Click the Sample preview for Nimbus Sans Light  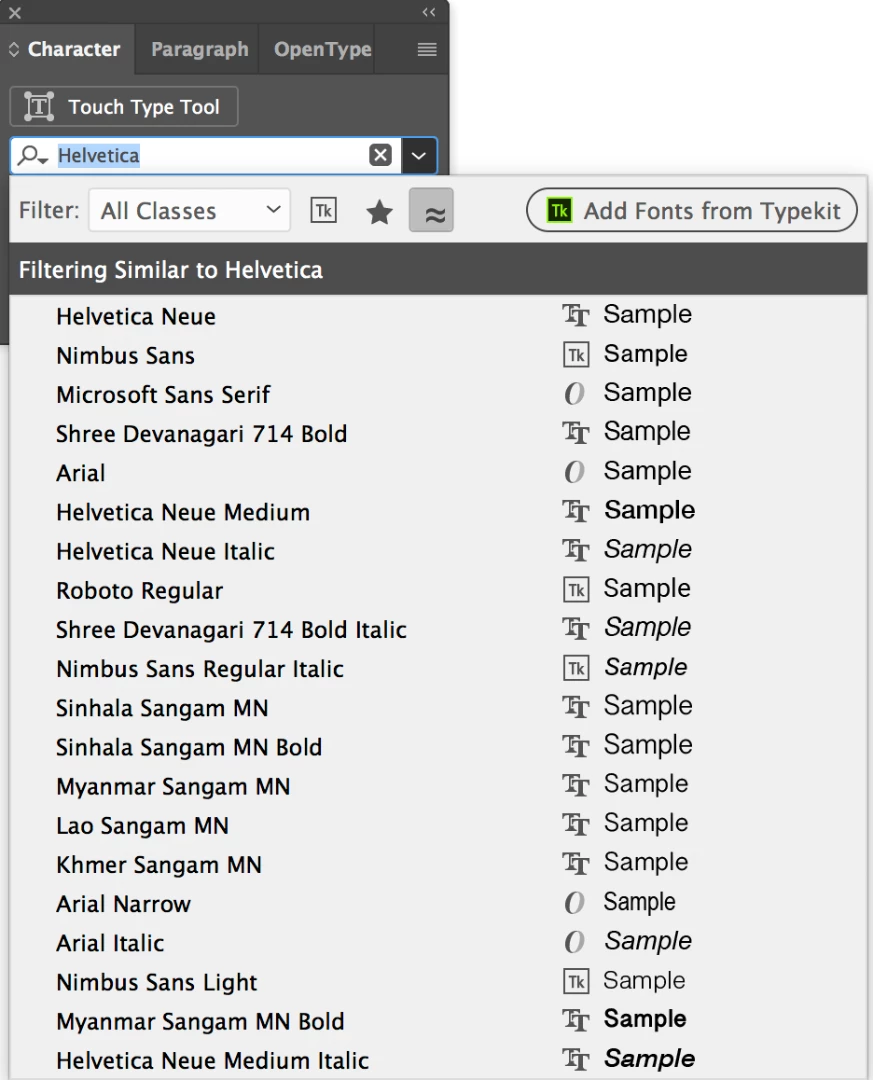pyautogui.click(x=644, y=981)
